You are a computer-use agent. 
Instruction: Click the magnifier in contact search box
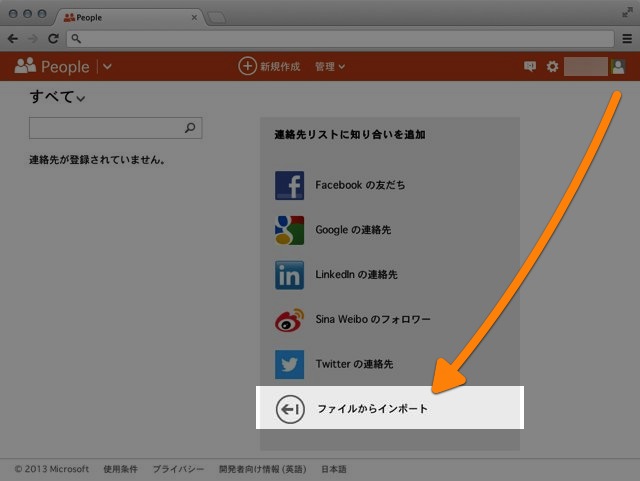coord(190,128)
